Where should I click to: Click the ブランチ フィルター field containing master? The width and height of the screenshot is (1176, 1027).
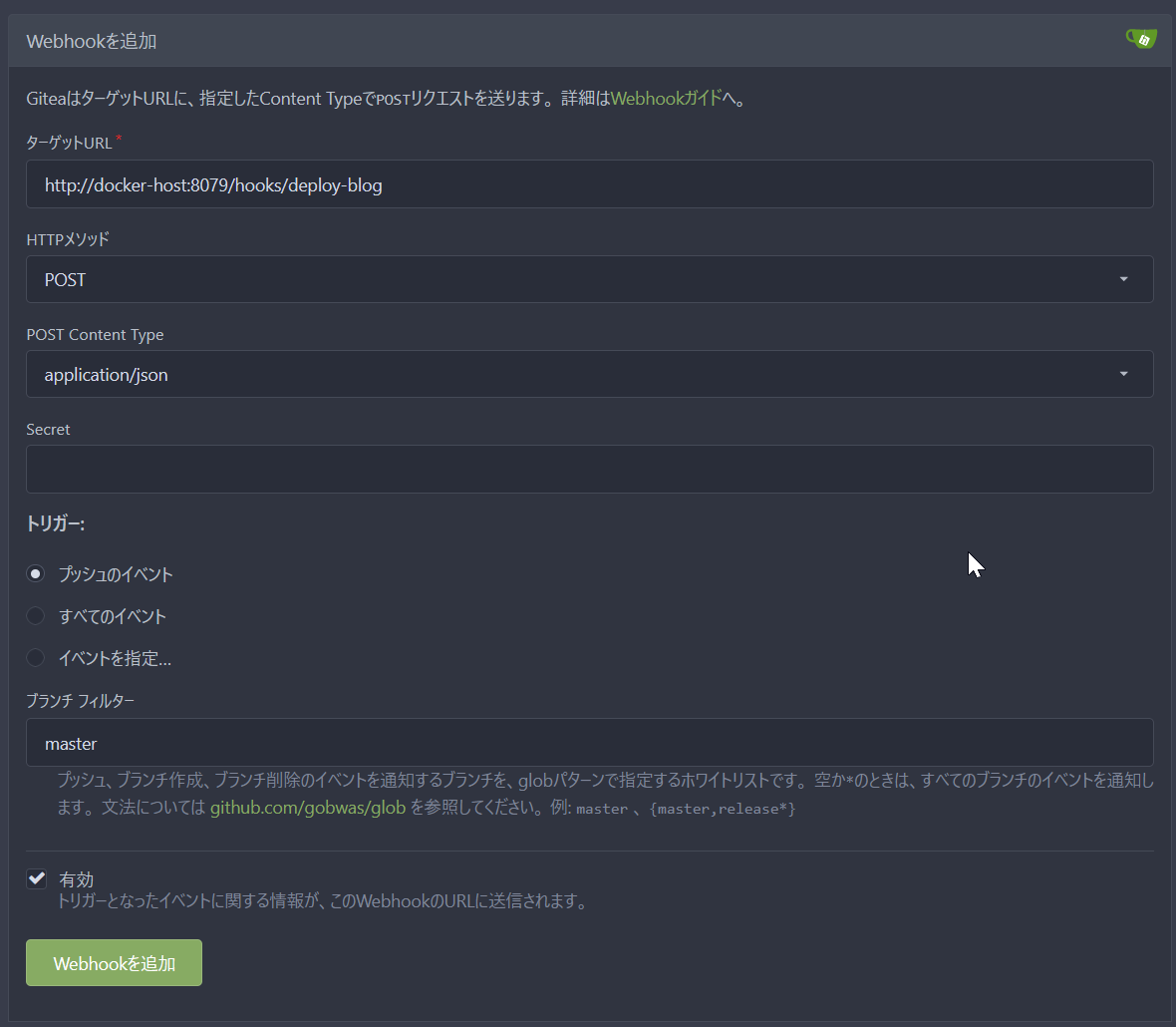point(589,743)
